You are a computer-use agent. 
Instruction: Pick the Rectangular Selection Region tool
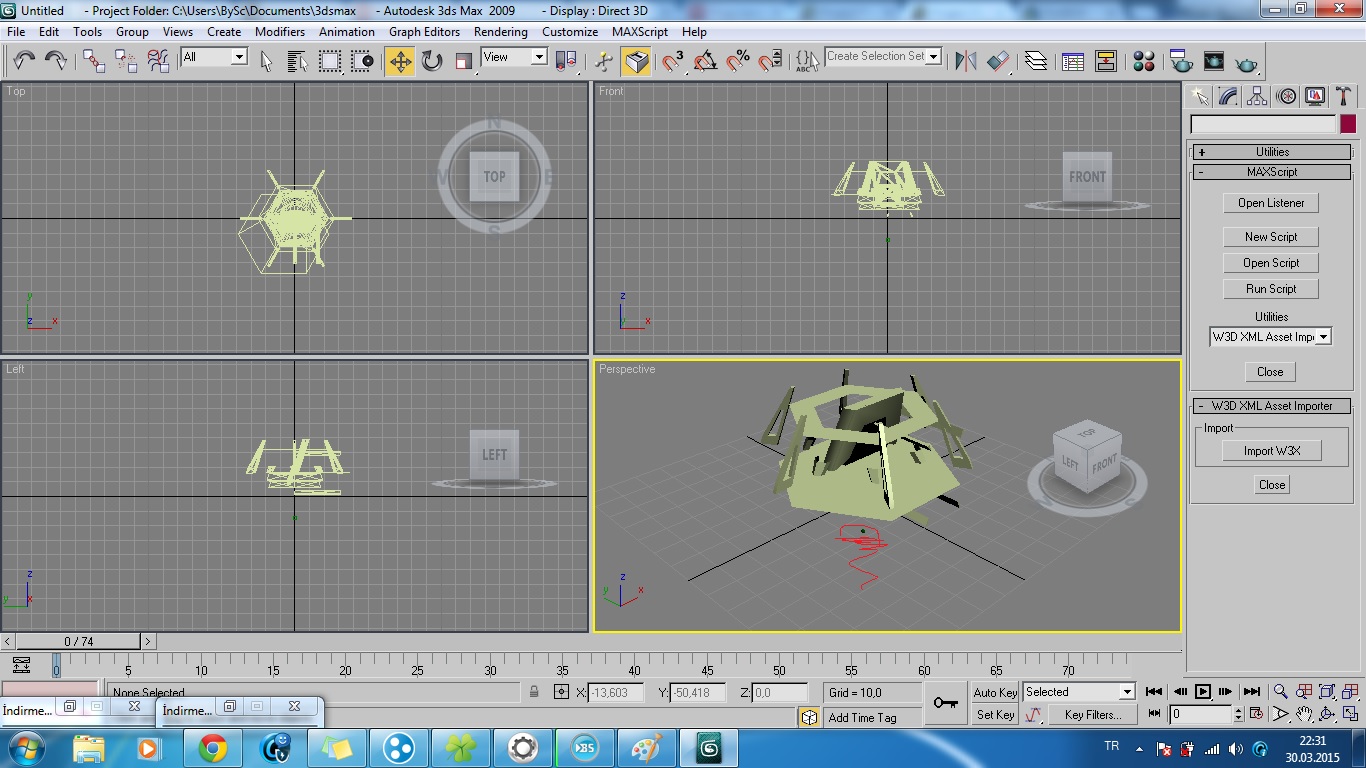point(330,61)
